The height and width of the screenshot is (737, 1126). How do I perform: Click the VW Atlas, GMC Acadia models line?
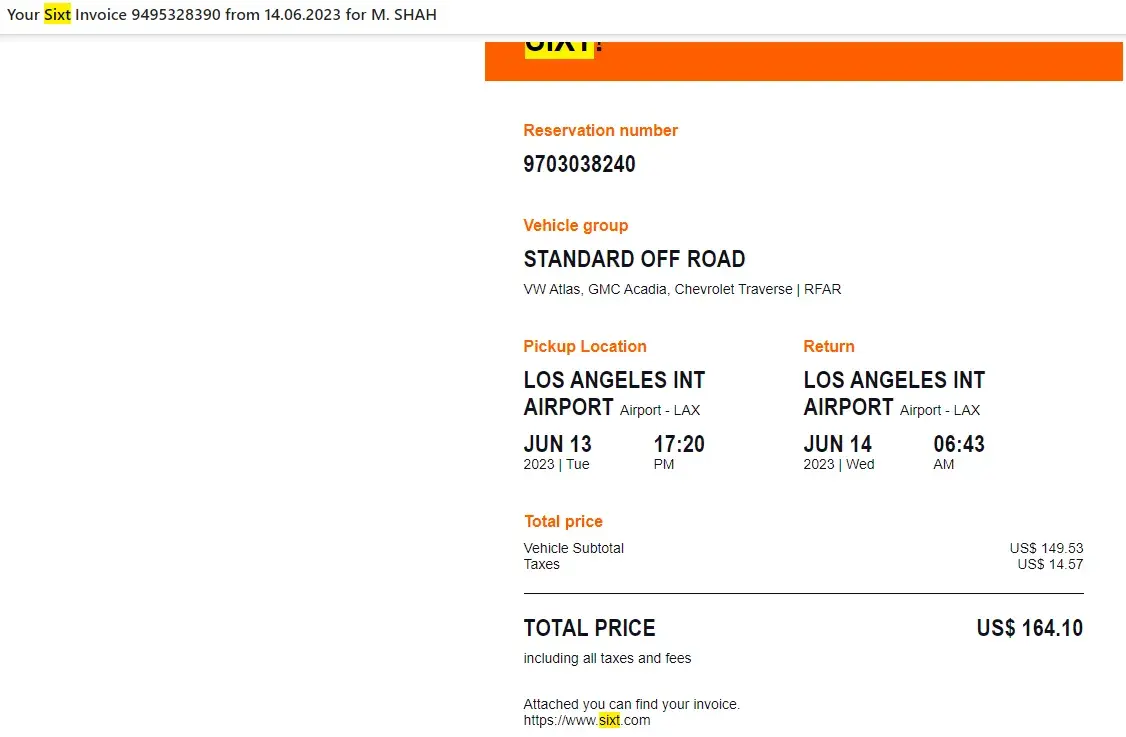click(682, 289)
